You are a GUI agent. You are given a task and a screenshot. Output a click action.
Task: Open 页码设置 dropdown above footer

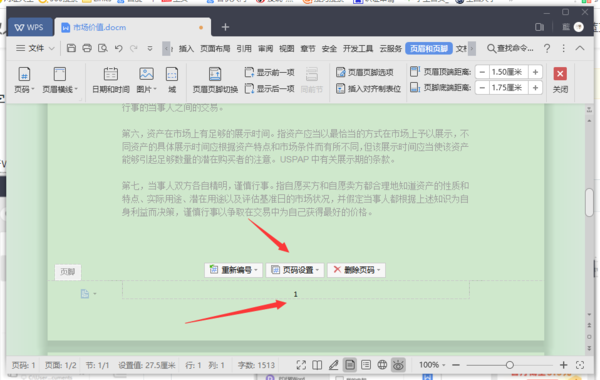[295, 270]
